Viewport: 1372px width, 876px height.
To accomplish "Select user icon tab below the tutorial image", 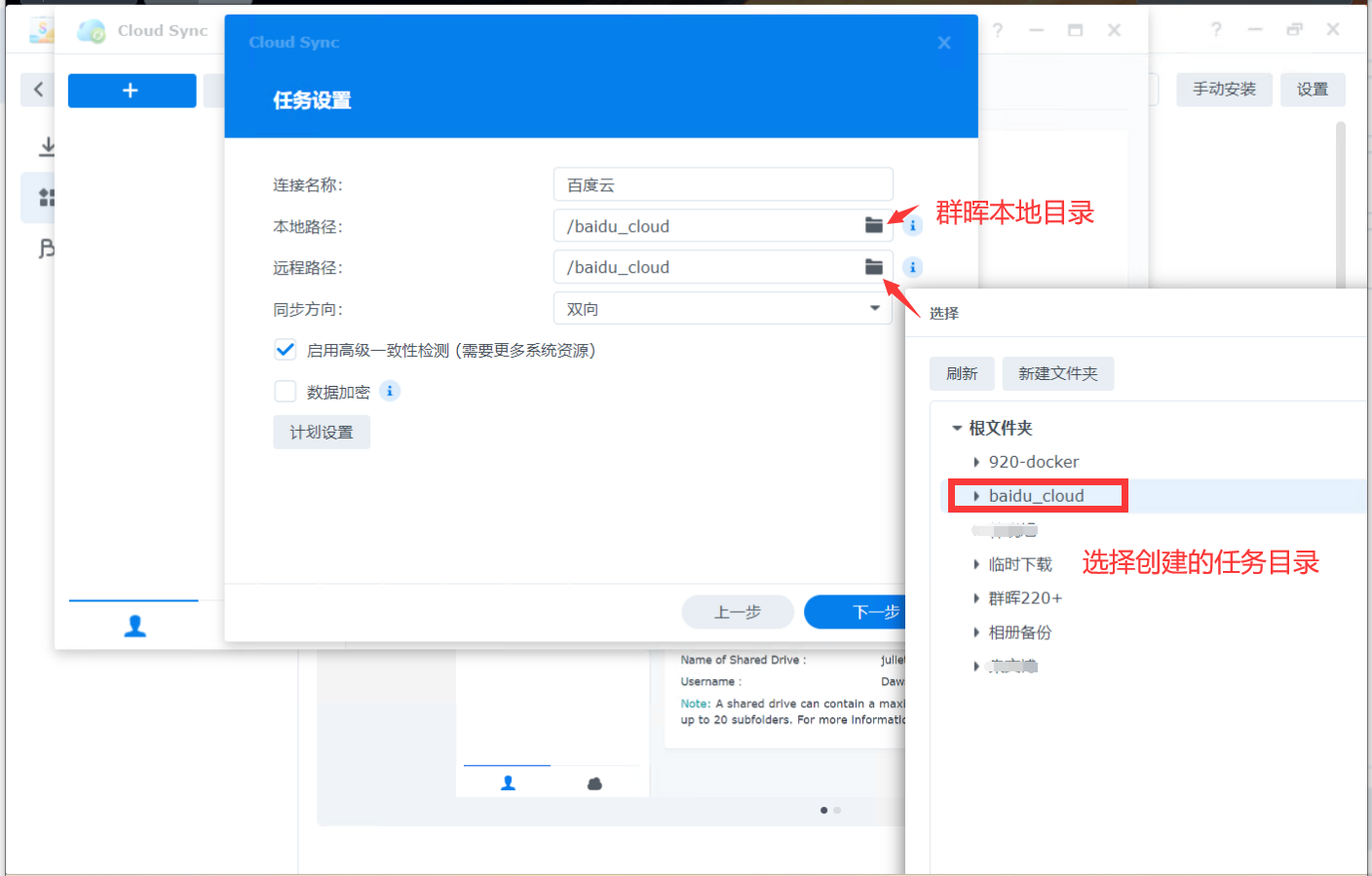I will click(x=508, y=782).
